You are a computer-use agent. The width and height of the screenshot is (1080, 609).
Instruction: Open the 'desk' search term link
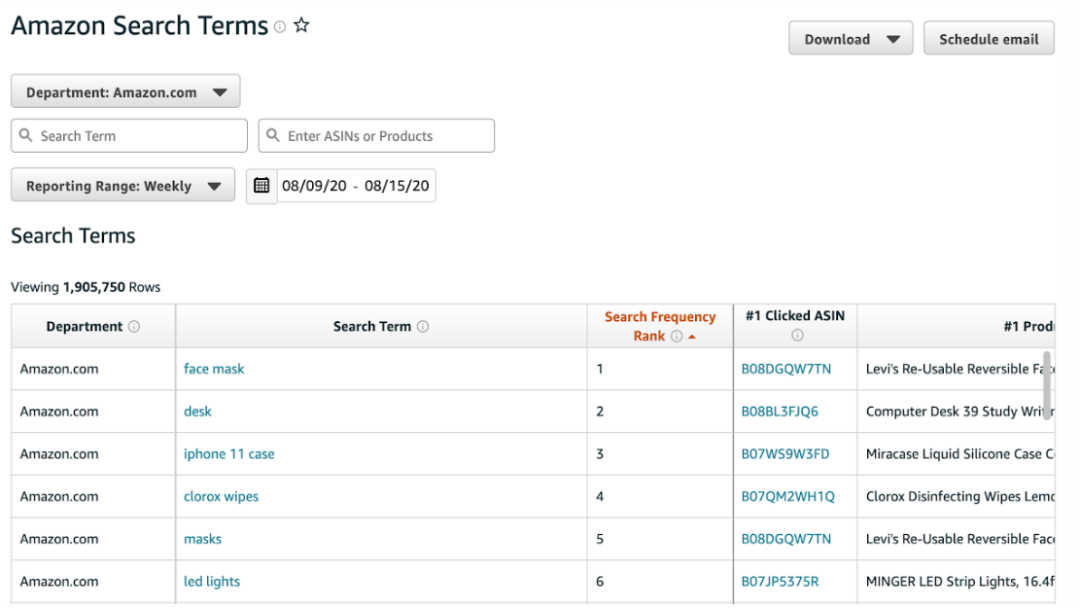(x=197, y=411)
